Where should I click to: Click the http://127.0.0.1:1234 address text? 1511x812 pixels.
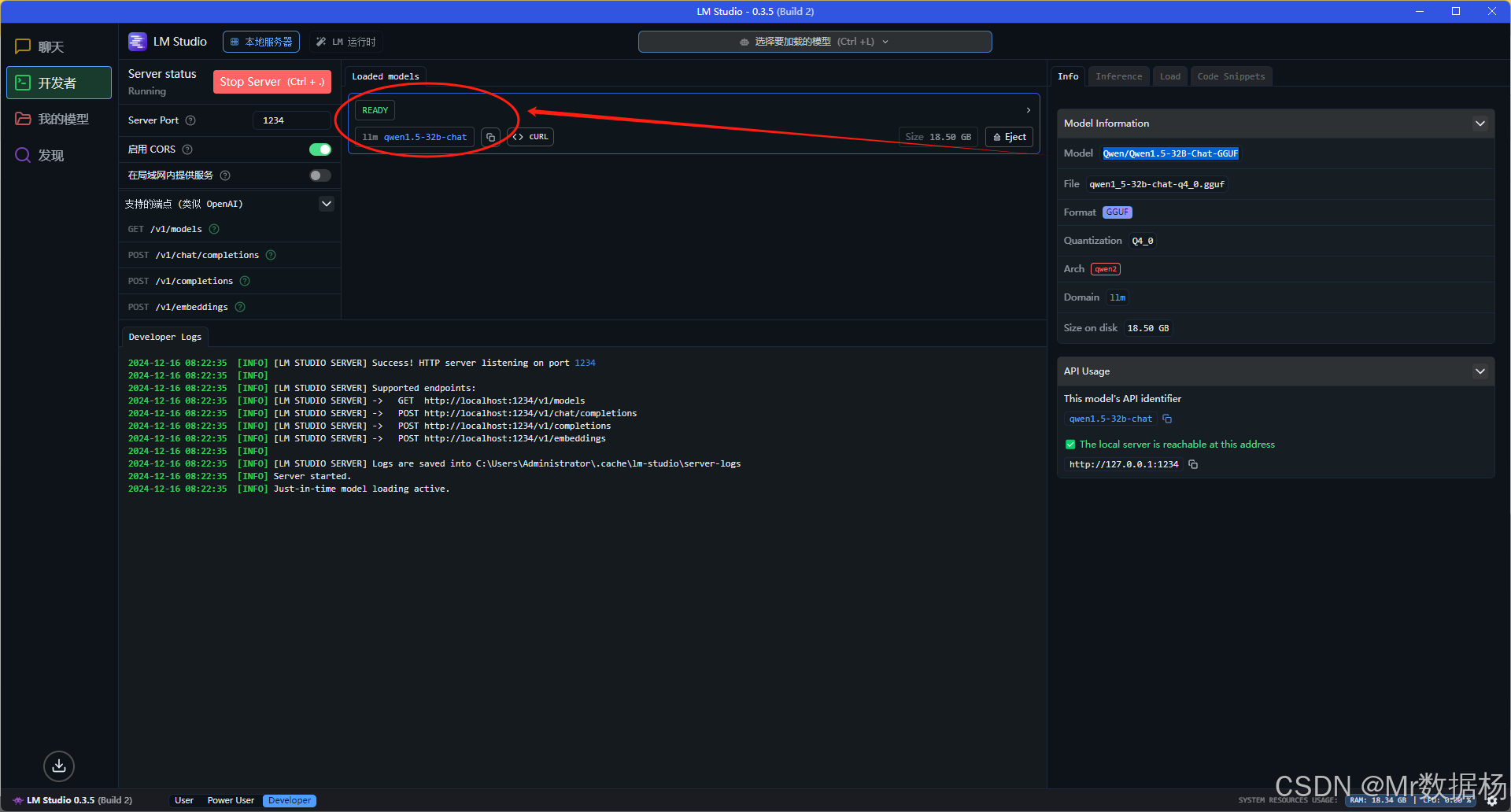coord(1124,464)
